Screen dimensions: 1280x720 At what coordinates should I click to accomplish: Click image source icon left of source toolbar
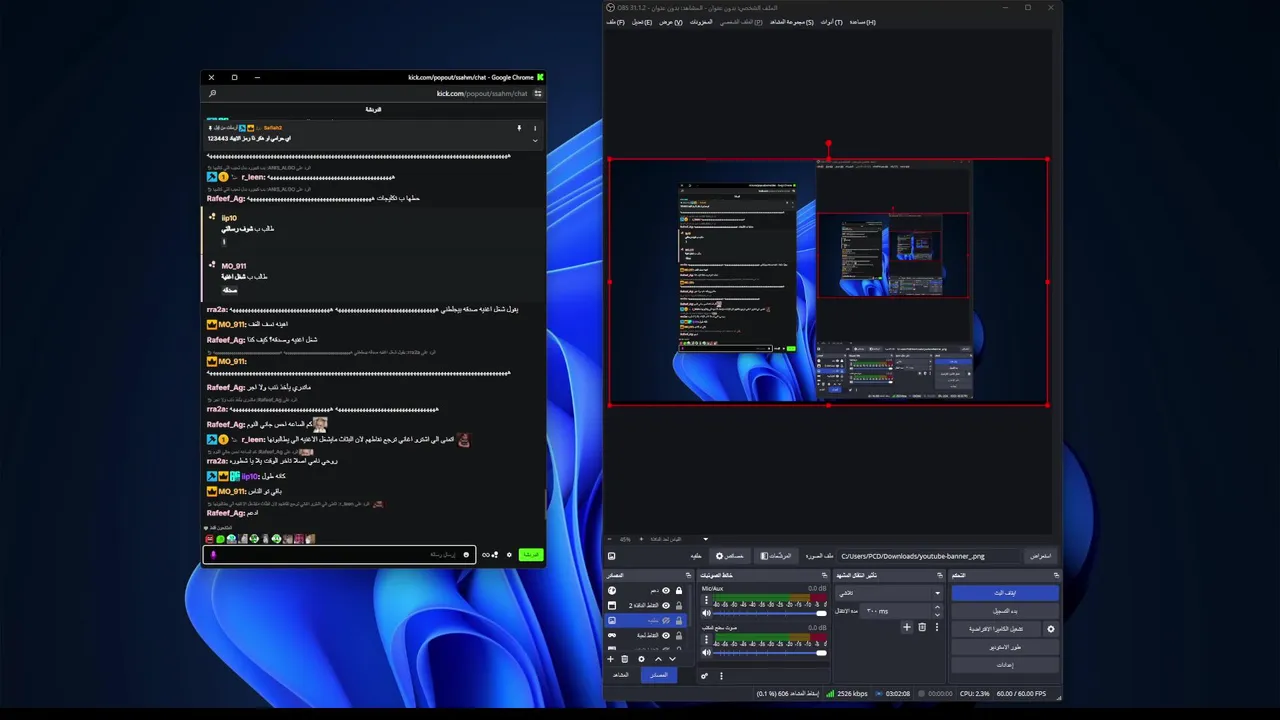pyautogui.click(x=611, y=556)
